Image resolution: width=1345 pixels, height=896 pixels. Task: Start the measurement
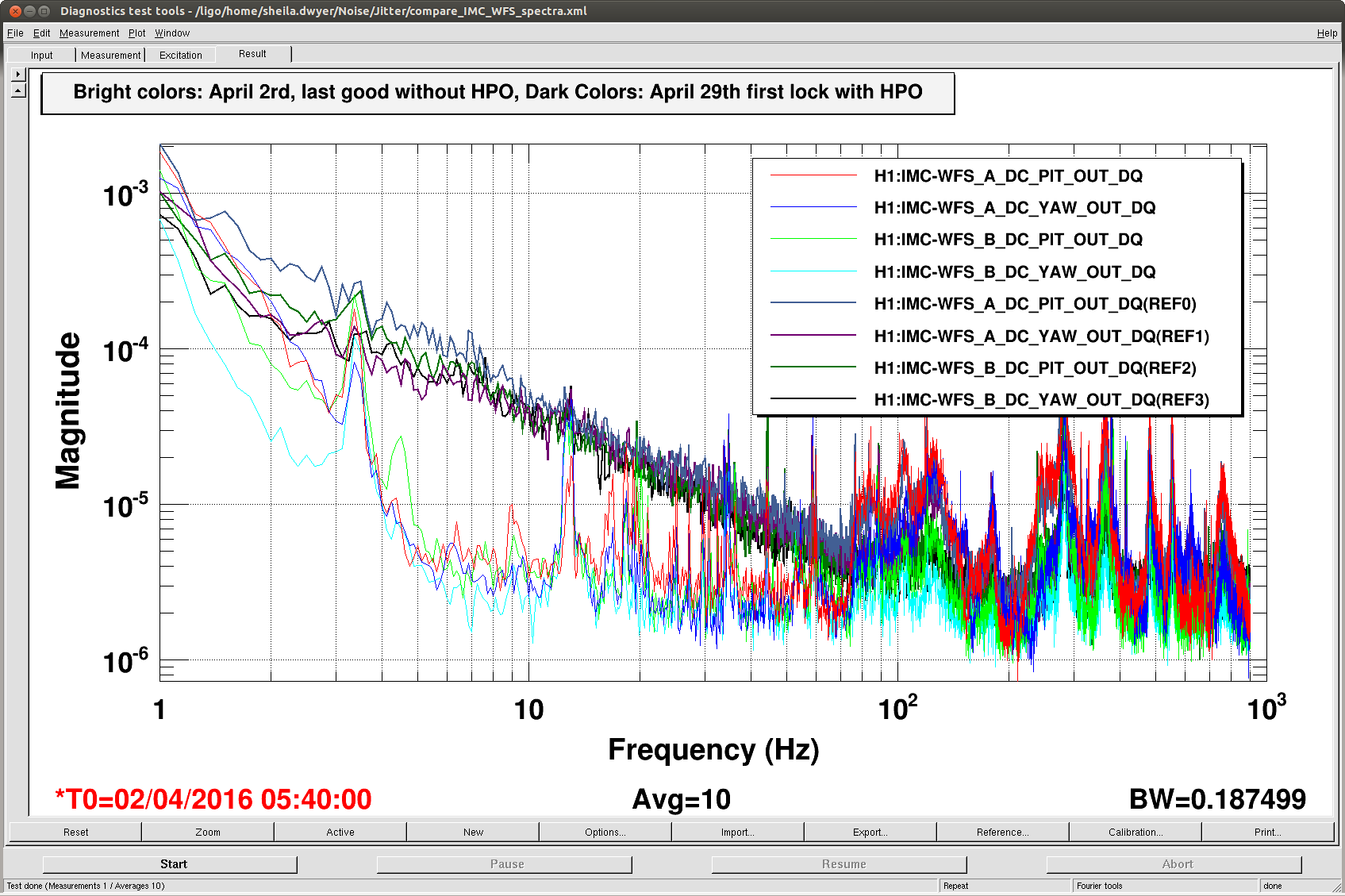pyautogui.click(x=170, y=864)
